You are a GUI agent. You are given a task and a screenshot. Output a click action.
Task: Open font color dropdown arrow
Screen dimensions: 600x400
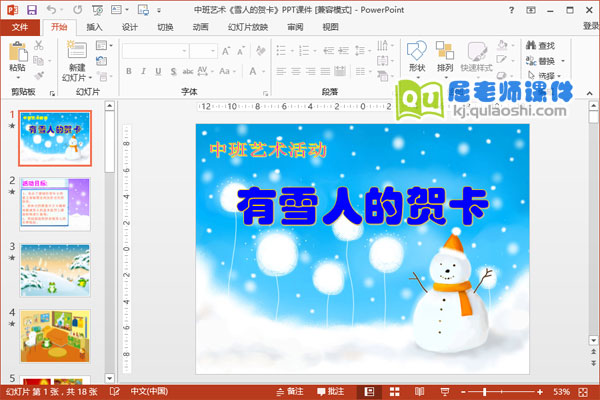[x=263, y=72]
